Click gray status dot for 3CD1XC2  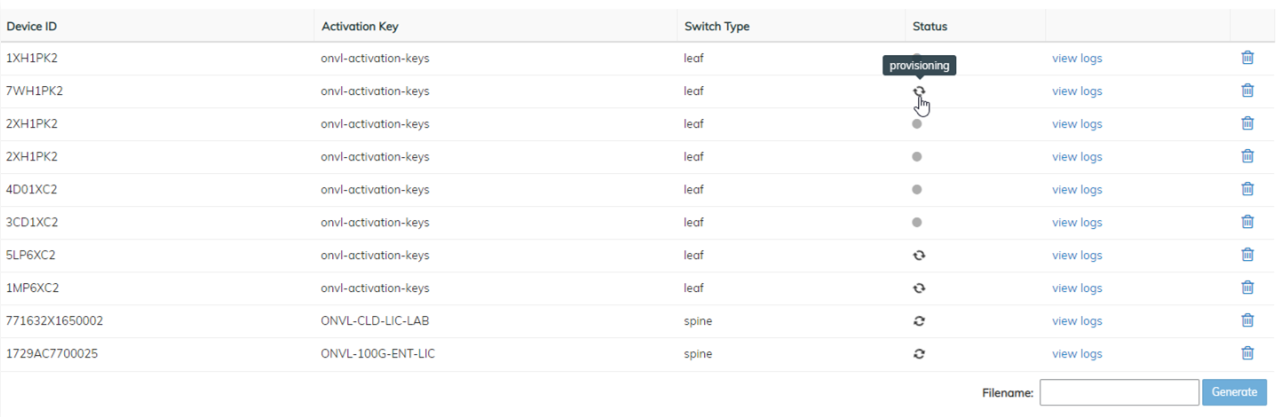tap(917, 222)
